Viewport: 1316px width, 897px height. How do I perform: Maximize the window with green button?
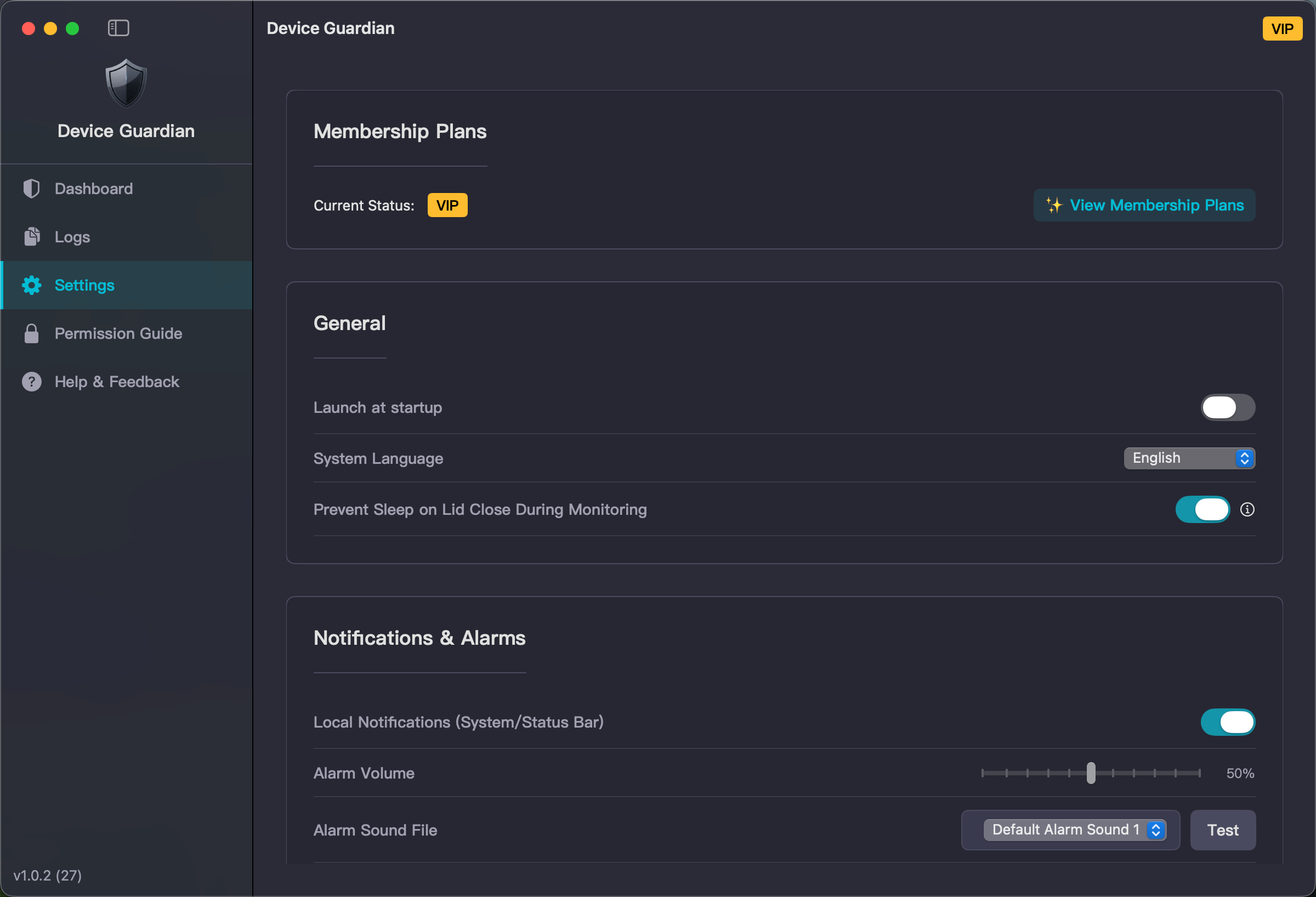coord(72,29)
